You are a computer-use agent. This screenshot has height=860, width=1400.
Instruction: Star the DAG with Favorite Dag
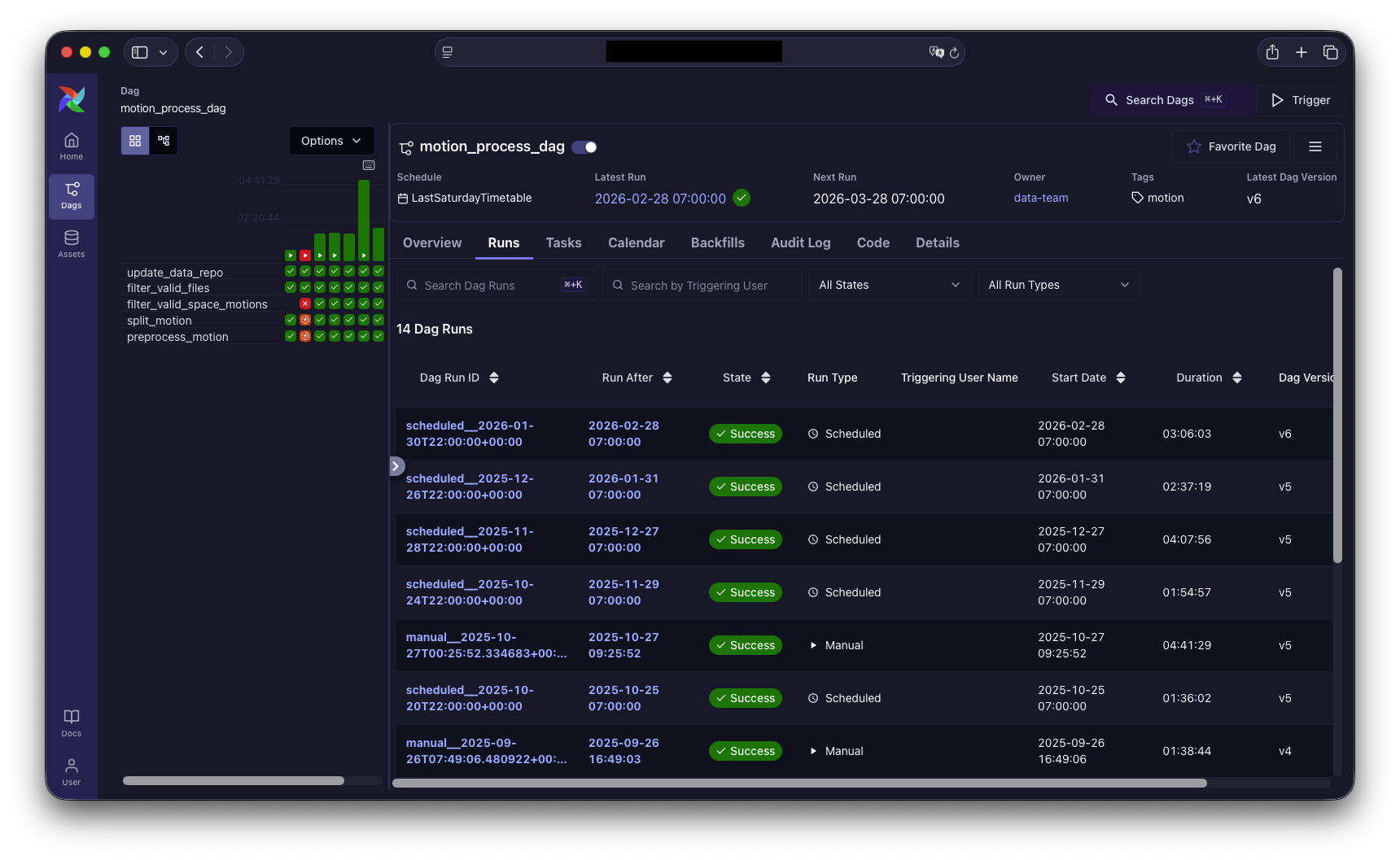coord(1231,146)
